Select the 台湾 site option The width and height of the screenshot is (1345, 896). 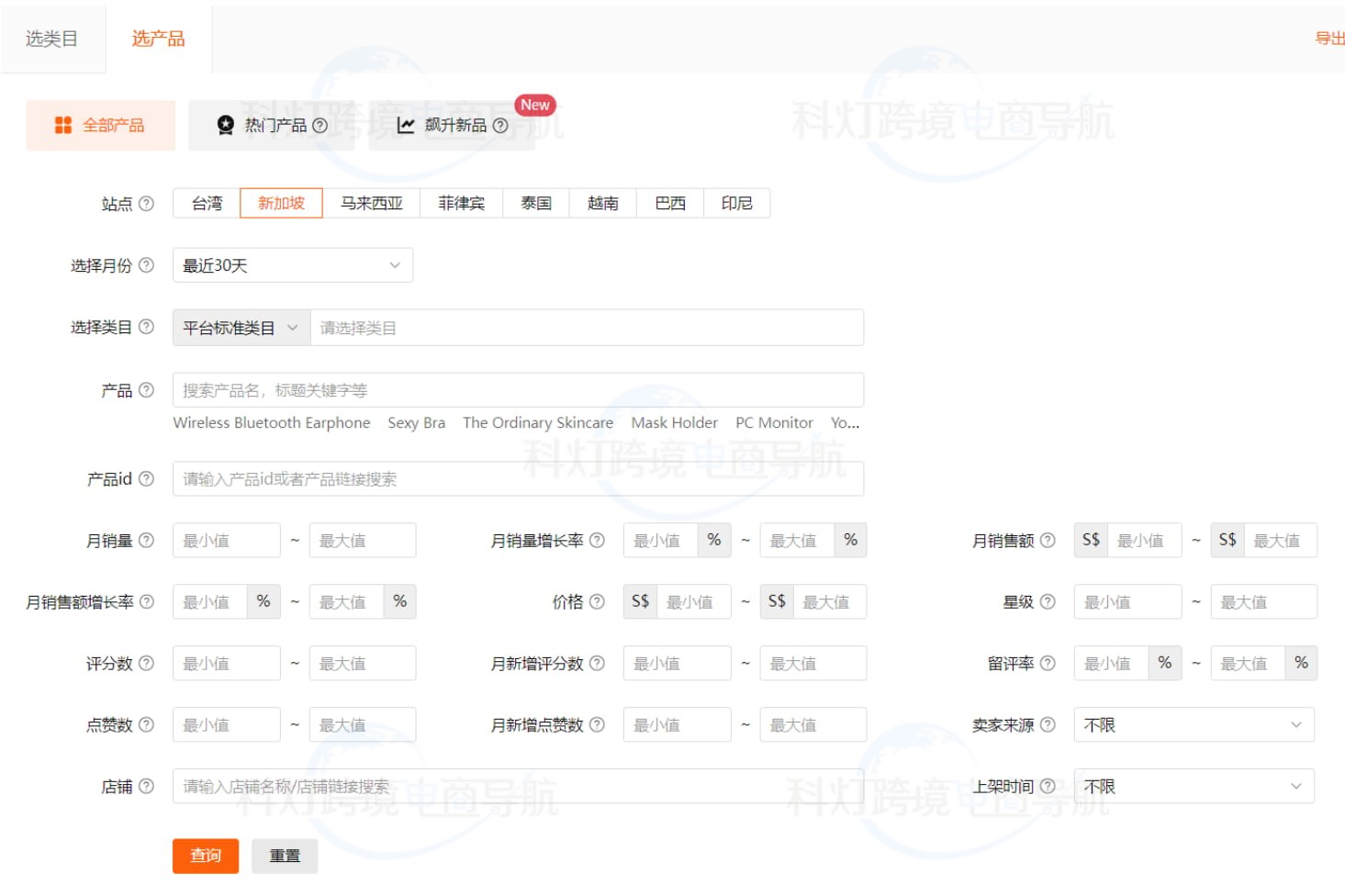[x=206, y=203]
